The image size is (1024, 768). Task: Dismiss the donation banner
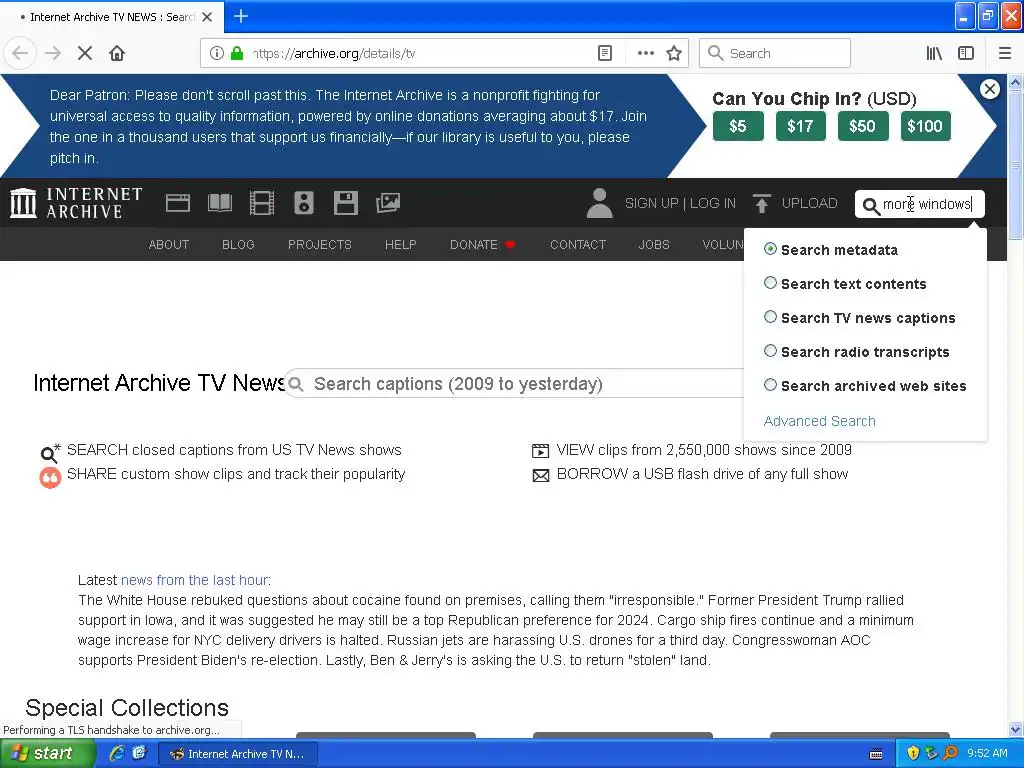click(989, 89)
